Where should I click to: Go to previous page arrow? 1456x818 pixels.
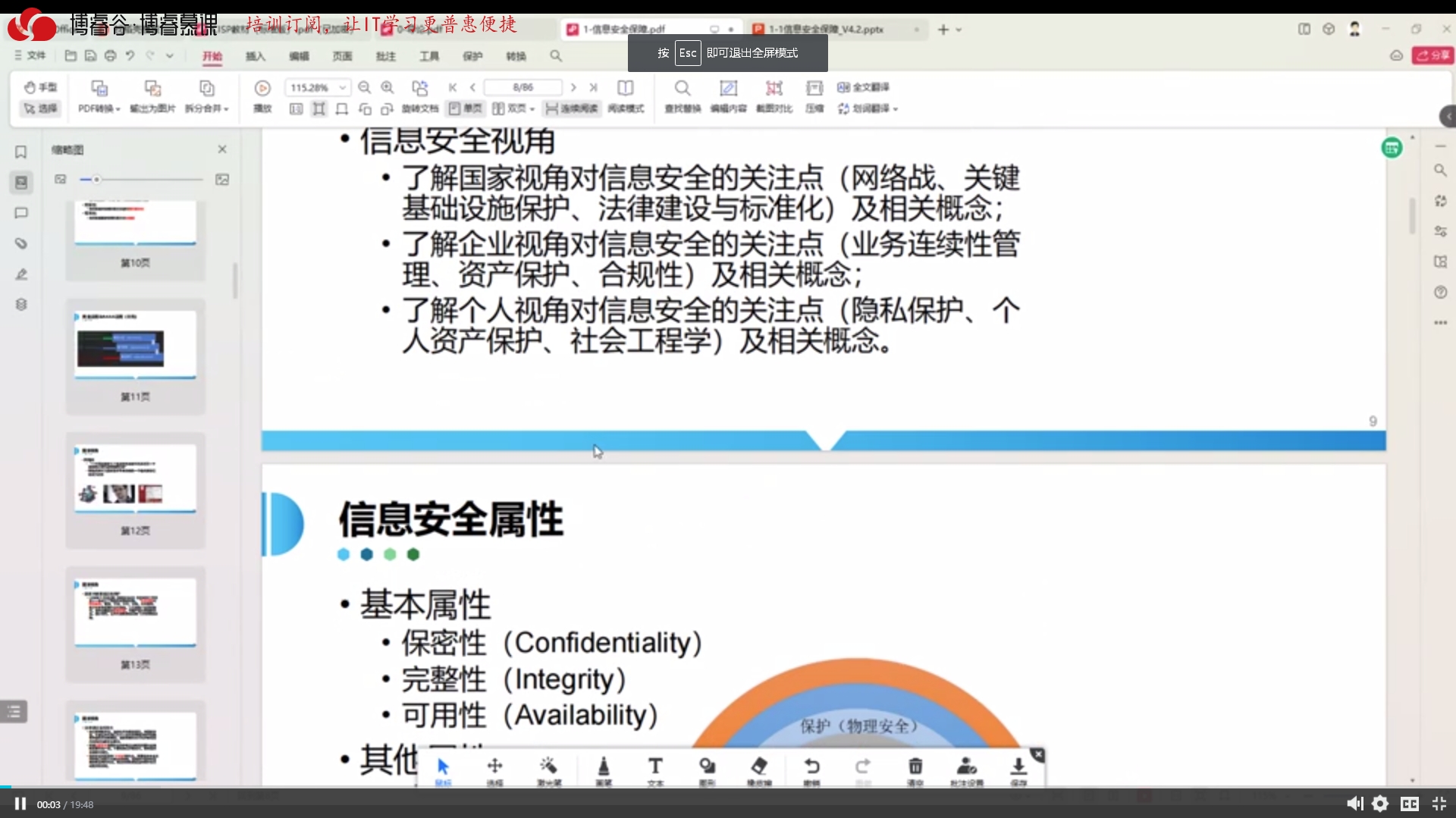[x=472, y=87]
